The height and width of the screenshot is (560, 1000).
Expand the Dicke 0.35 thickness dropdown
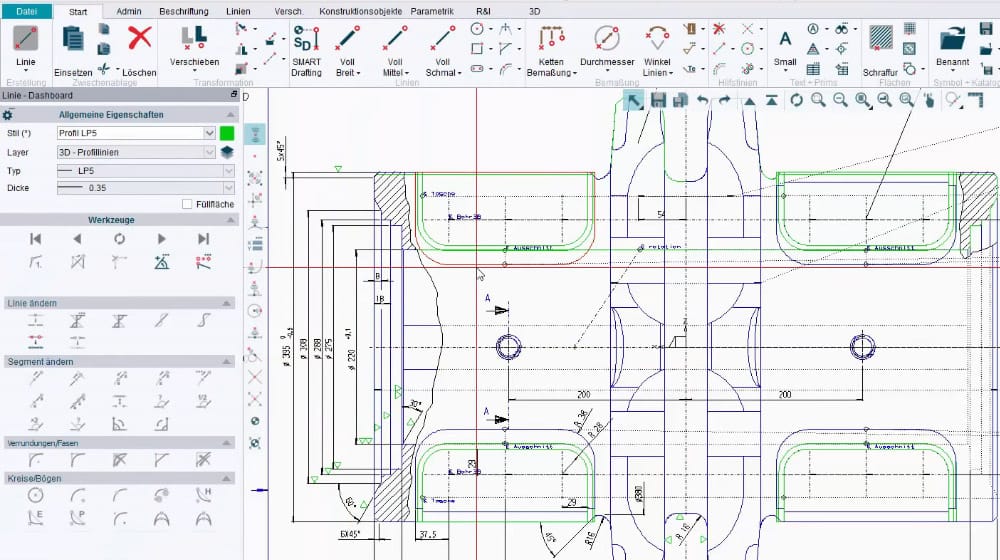point(229,188)
